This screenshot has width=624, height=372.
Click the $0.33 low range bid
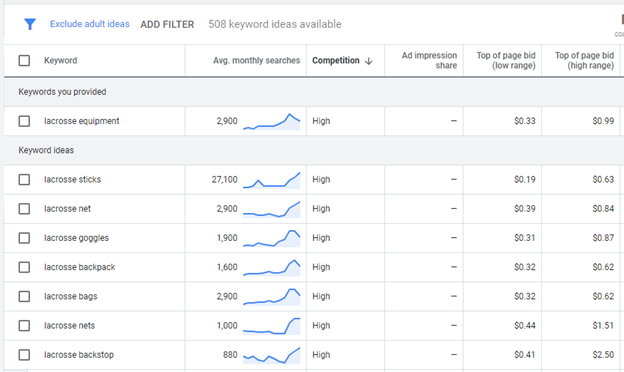525,121
